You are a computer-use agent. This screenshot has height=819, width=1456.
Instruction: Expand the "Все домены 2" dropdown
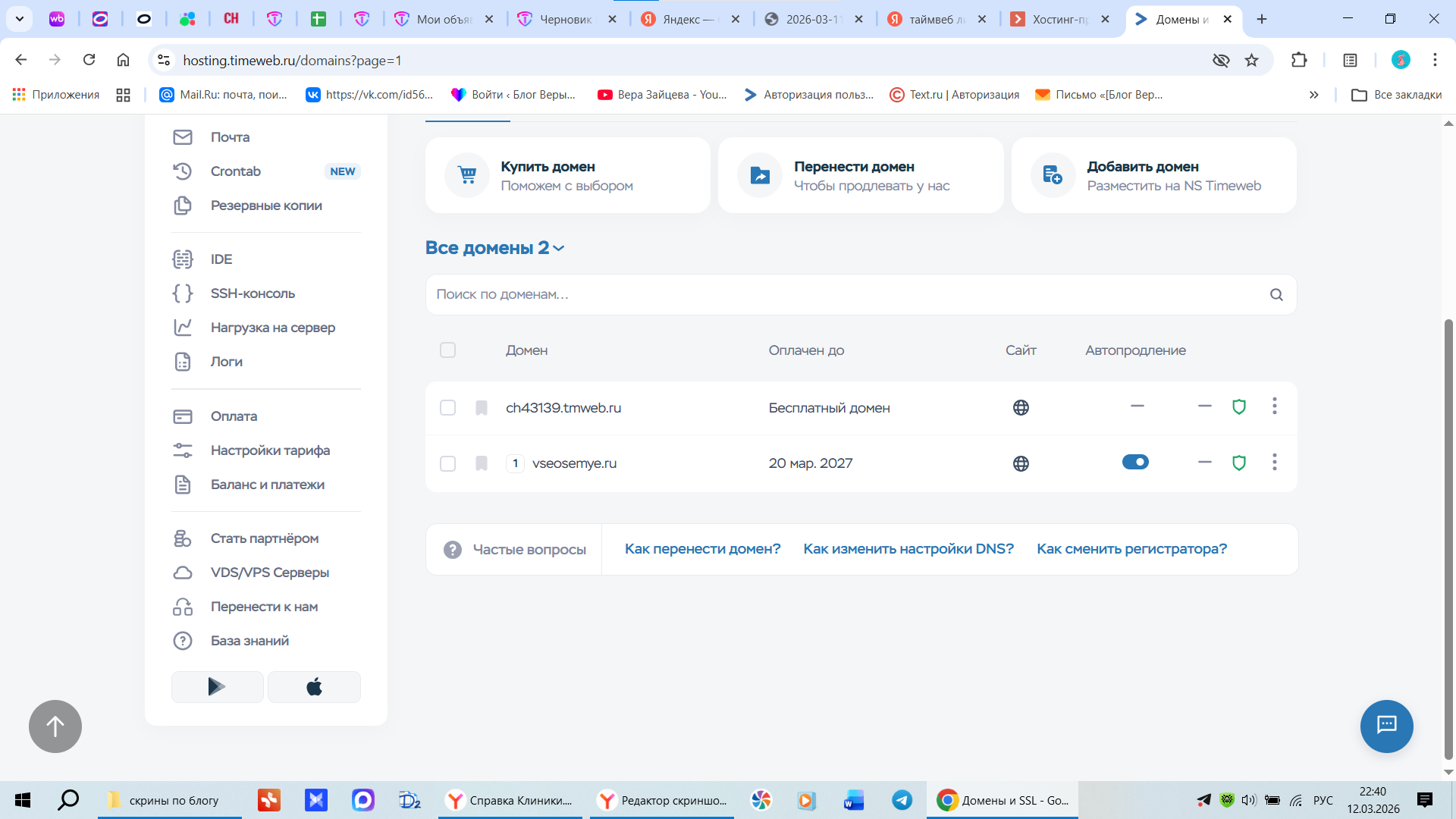click(494, 248)
